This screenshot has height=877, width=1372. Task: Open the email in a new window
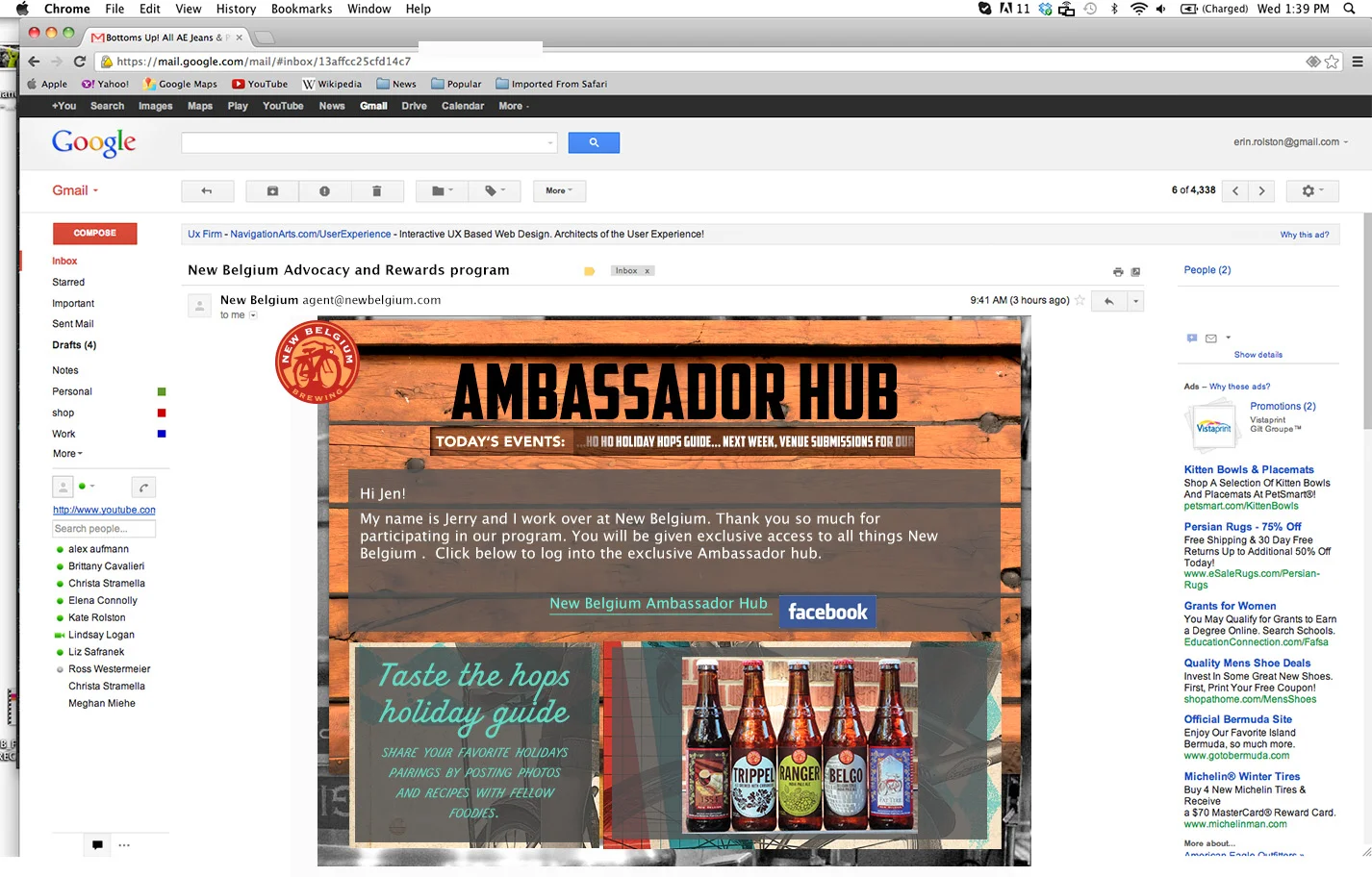pos(1135,271)
